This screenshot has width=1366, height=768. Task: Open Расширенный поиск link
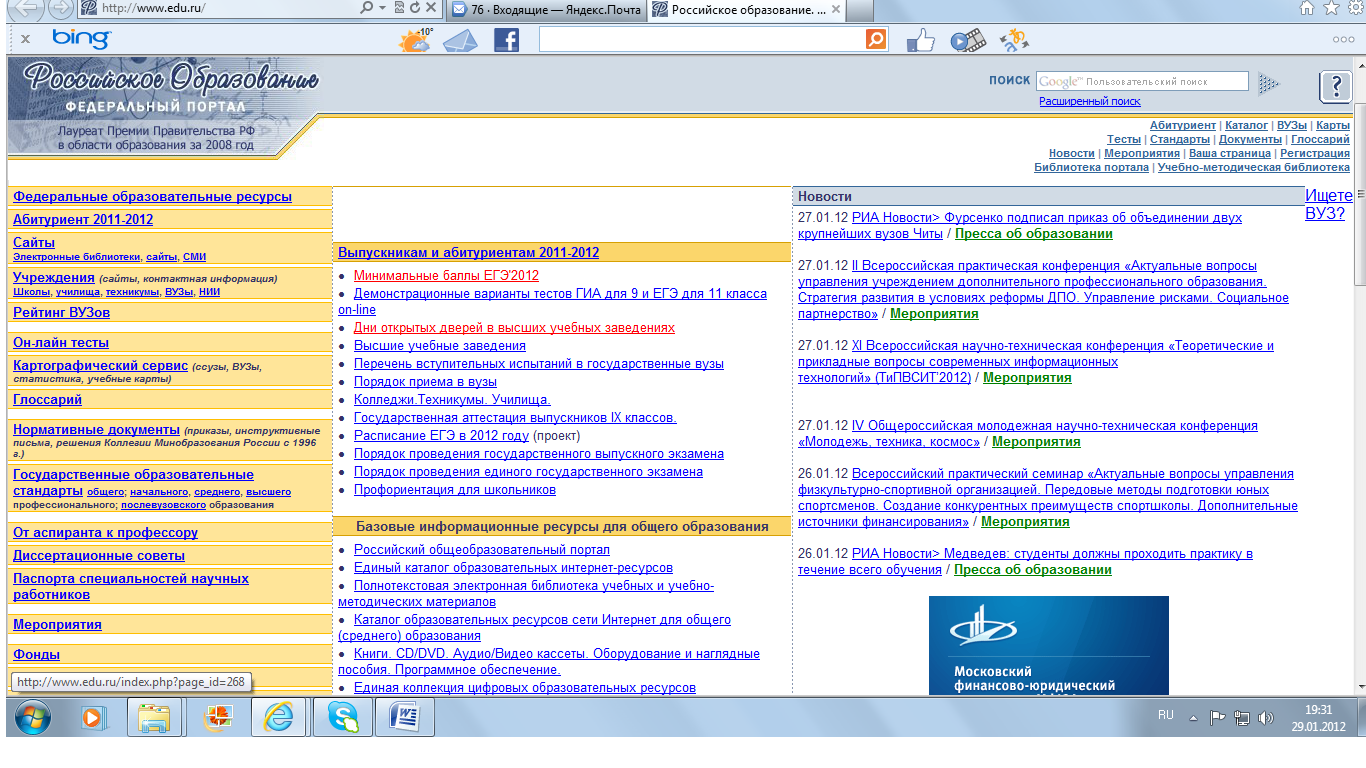point(1089,101)
